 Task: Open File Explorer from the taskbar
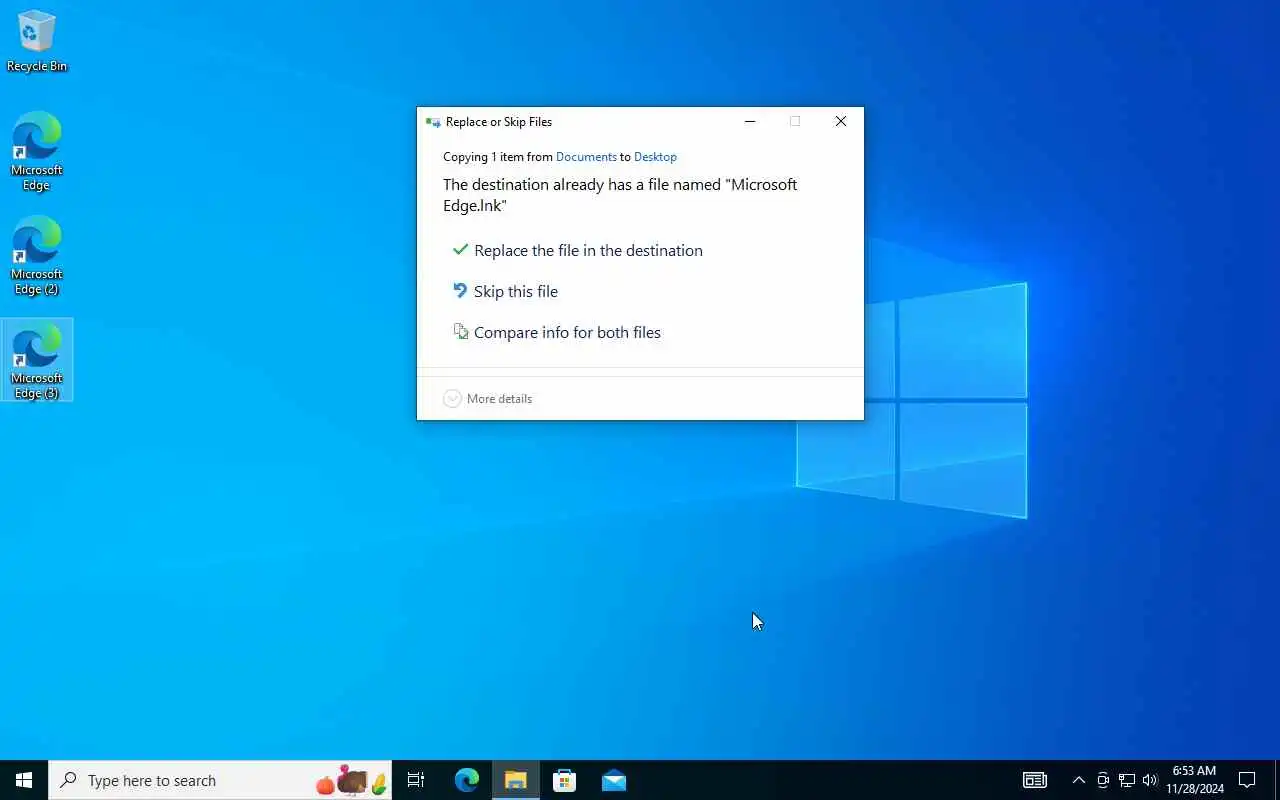(x=515, y=780)
